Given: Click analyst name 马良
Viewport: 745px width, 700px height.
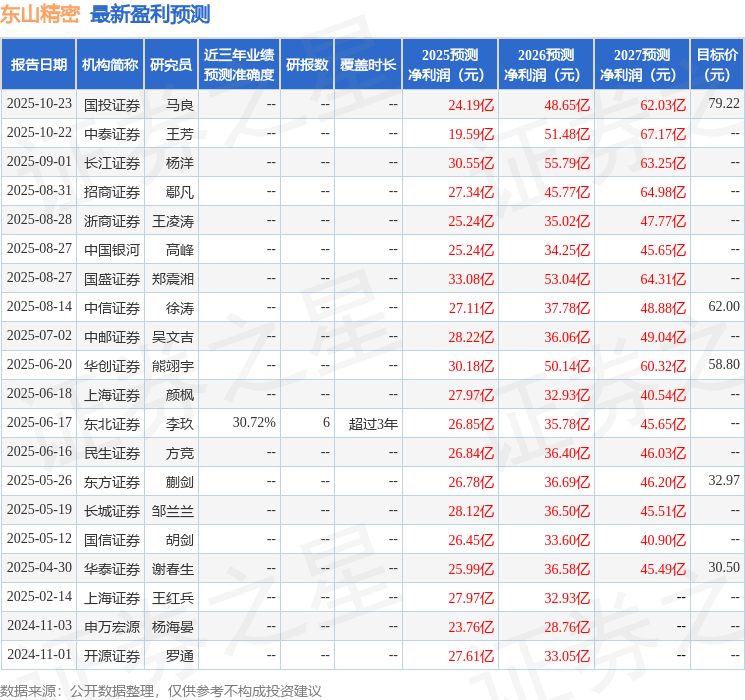Looking at the screenshot, I should tap(180, 105).
